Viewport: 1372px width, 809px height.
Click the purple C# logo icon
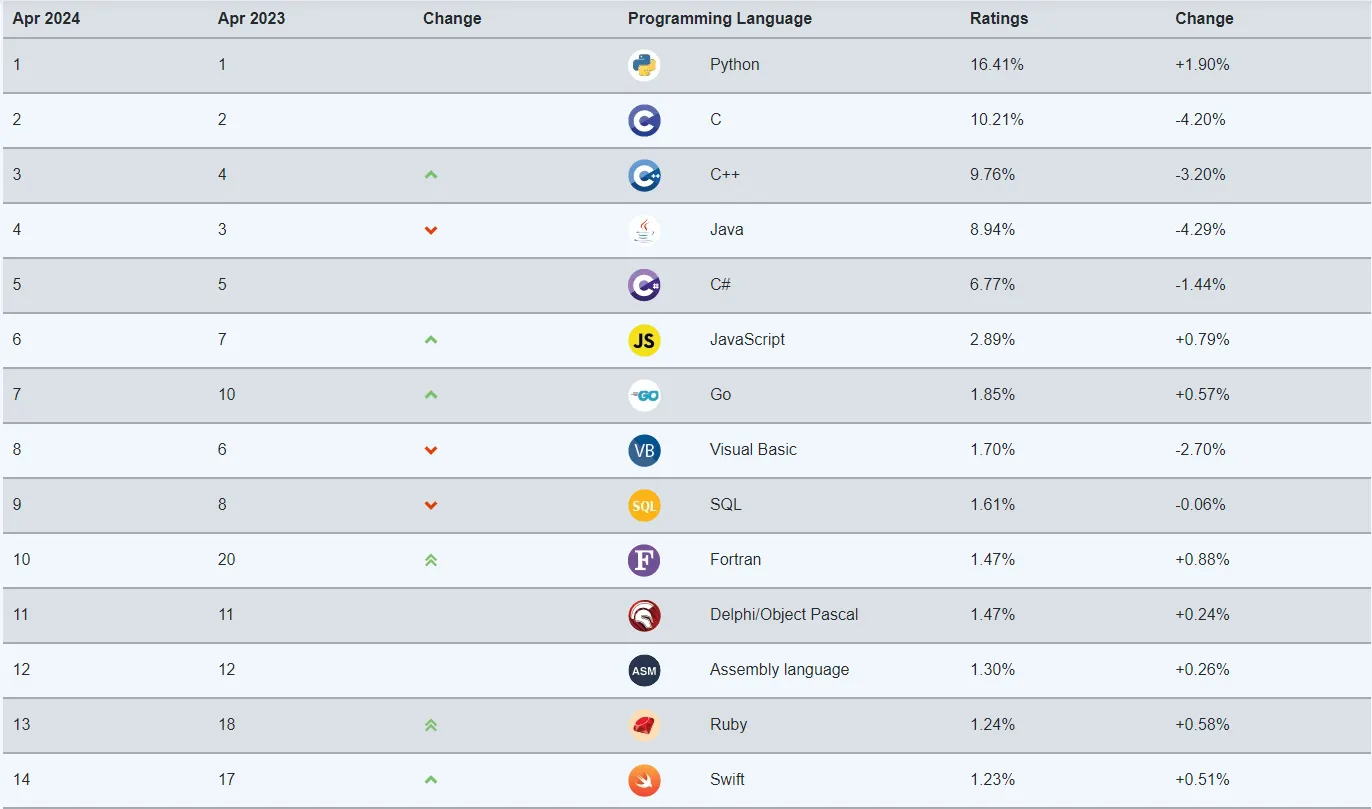tap(644, 285)
